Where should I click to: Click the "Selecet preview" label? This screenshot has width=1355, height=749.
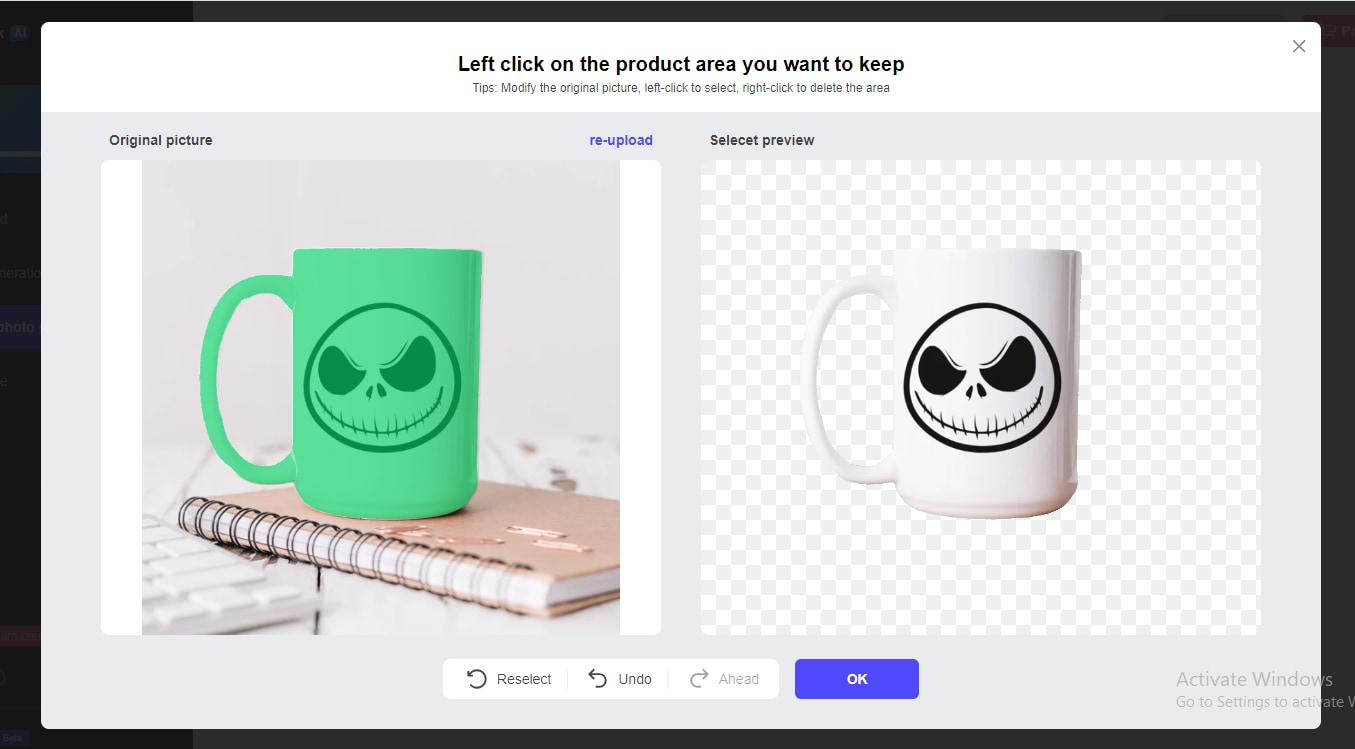coord(762,140)
